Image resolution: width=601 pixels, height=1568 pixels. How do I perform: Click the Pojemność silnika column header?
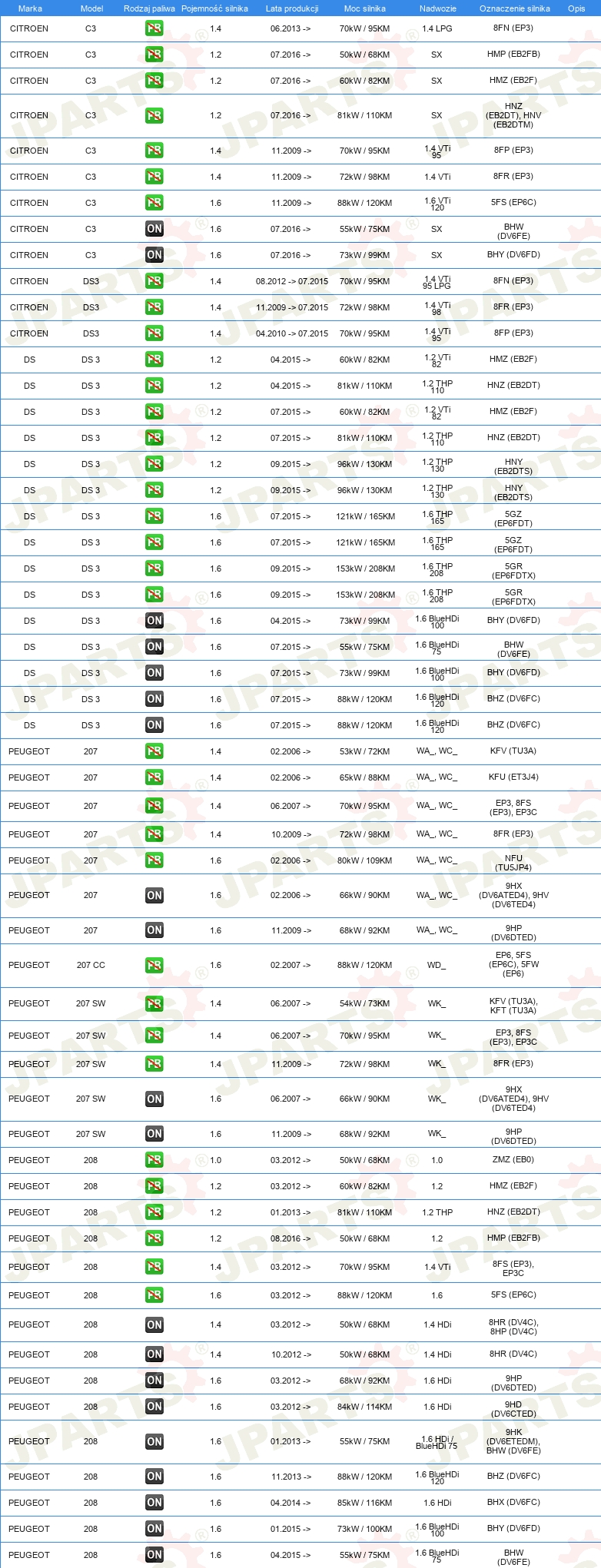pos(215,8)
